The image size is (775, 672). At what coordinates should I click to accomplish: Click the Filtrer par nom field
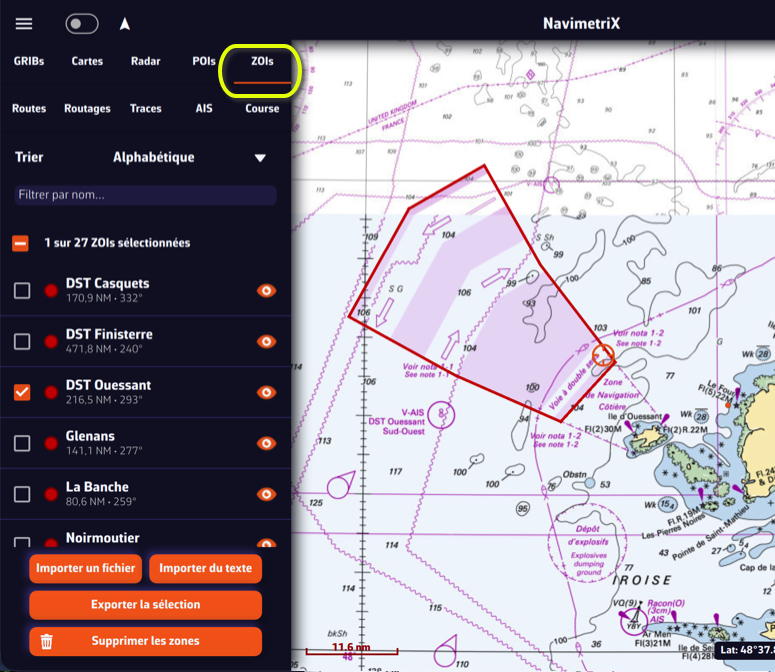tap(145, 195)
